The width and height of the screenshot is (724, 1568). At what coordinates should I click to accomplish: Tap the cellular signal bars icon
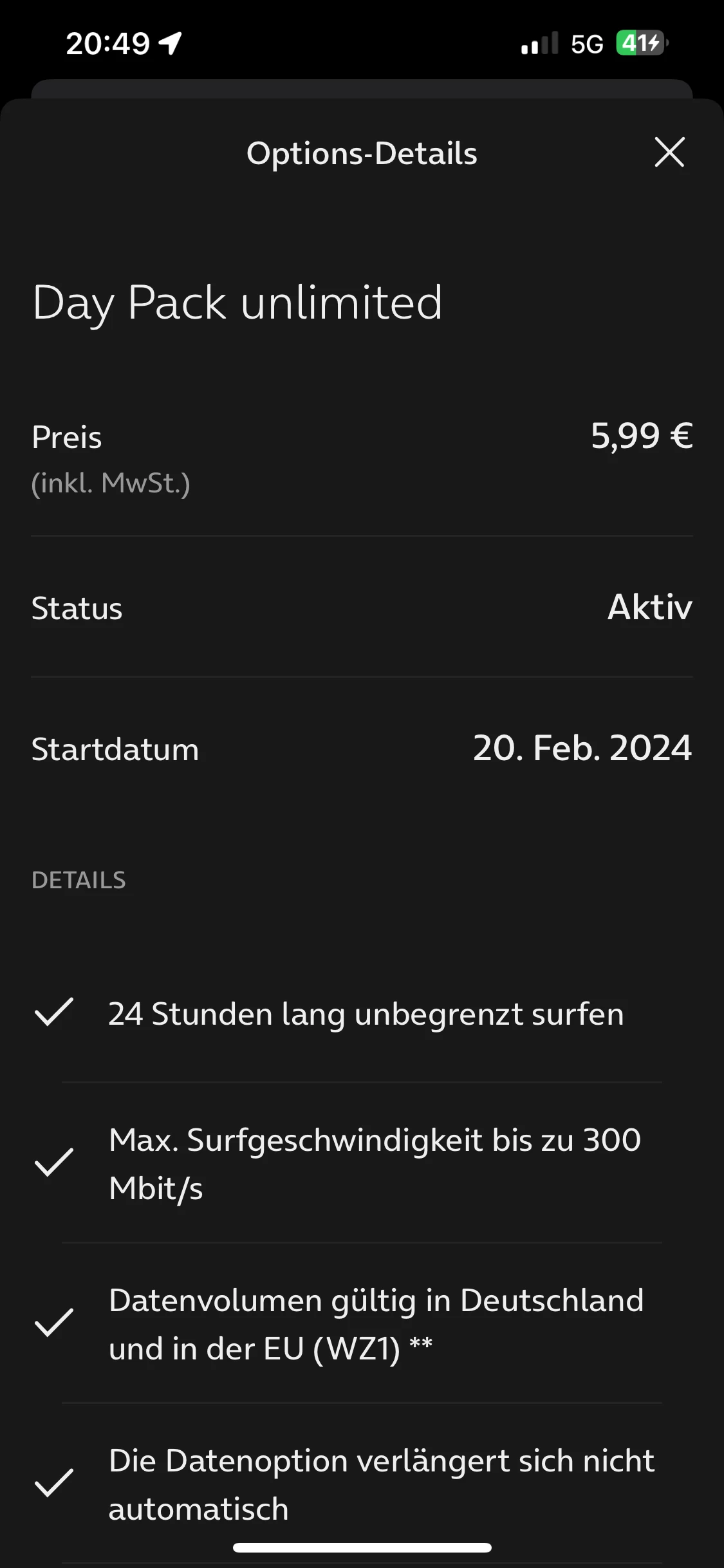[539, 44]
